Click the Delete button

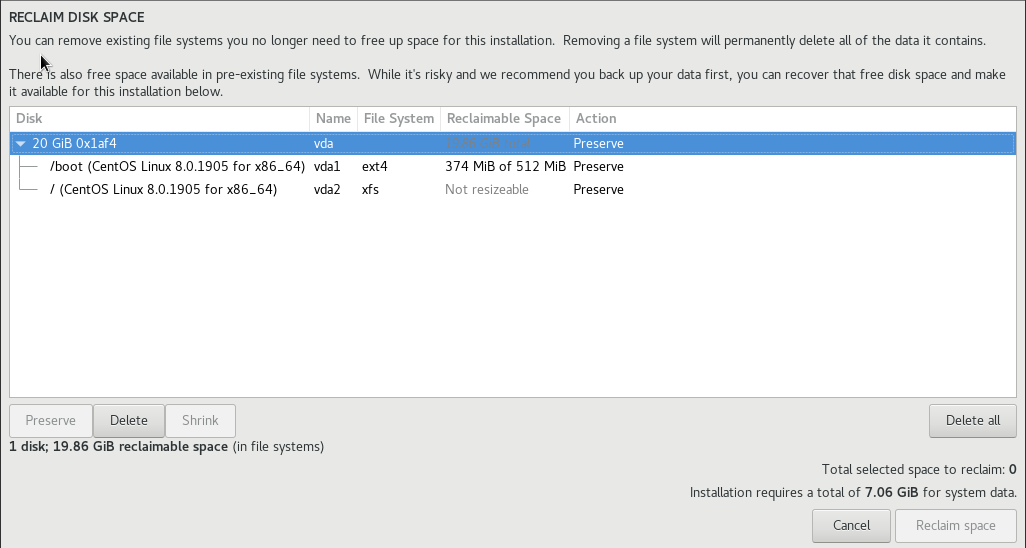[128, 421]
